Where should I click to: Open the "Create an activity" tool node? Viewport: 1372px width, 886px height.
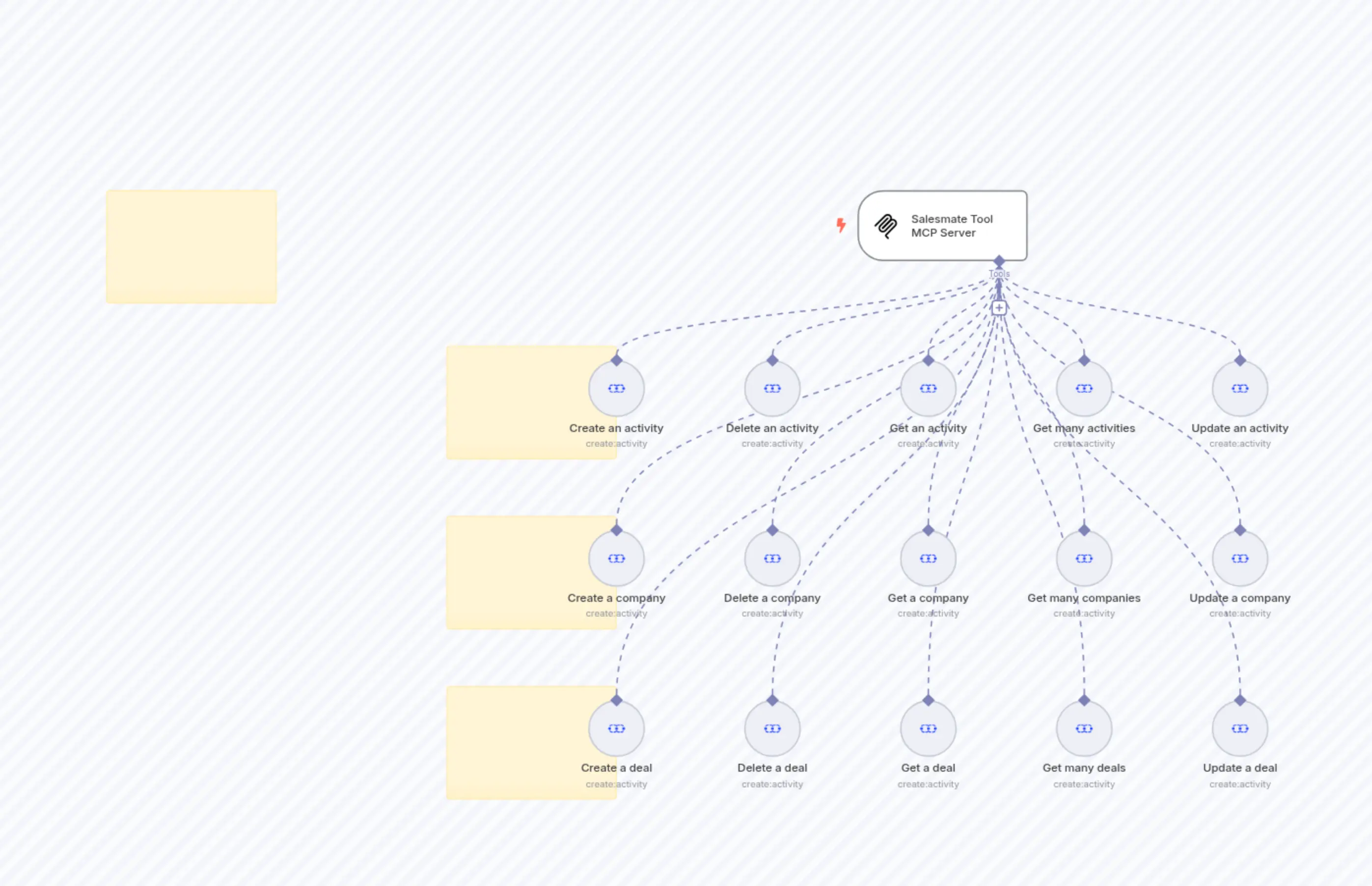click(616, 388)
